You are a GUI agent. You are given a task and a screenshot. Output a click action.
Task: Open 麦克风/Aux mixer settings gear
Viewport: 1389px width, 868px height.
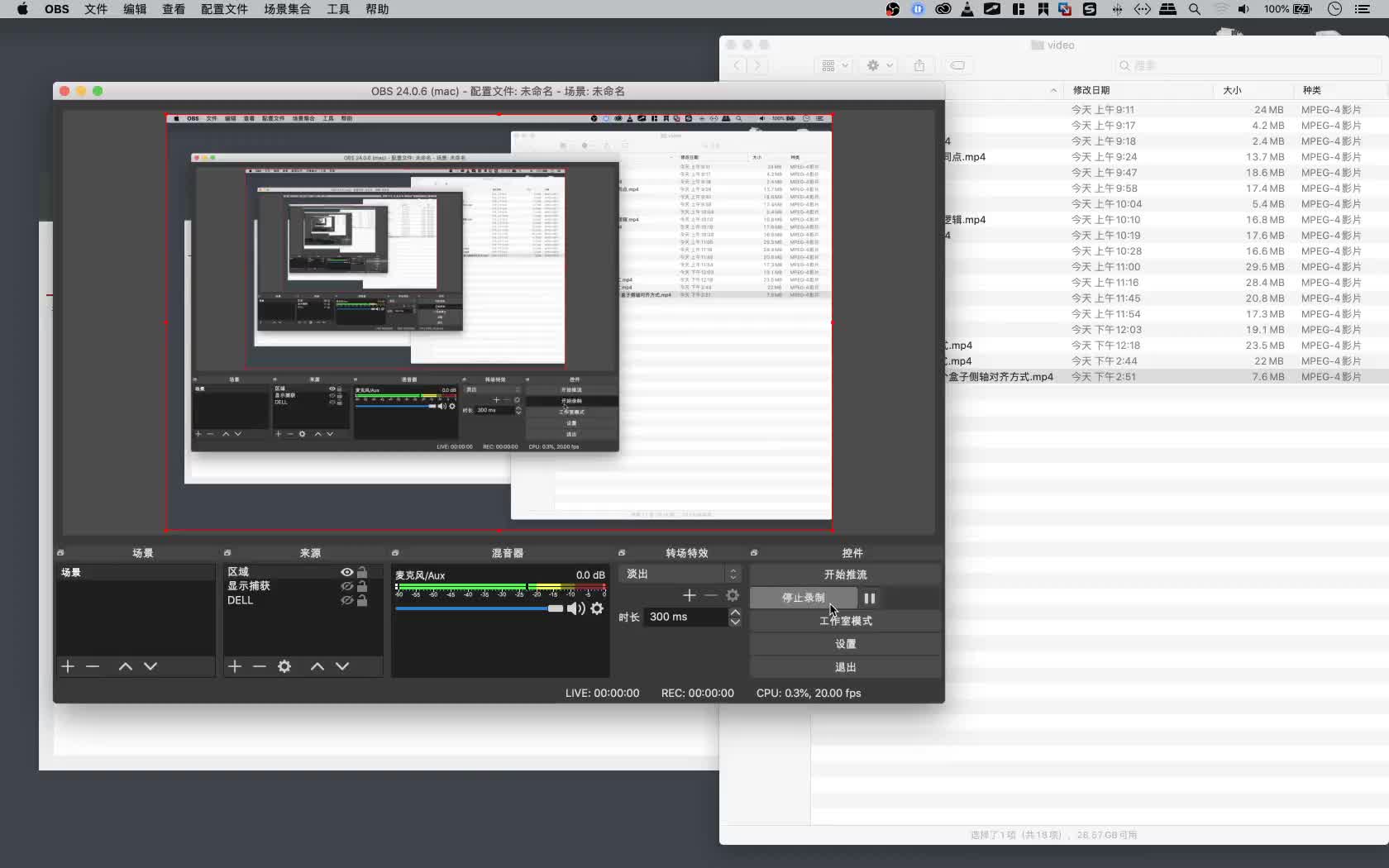coord(597,608)
